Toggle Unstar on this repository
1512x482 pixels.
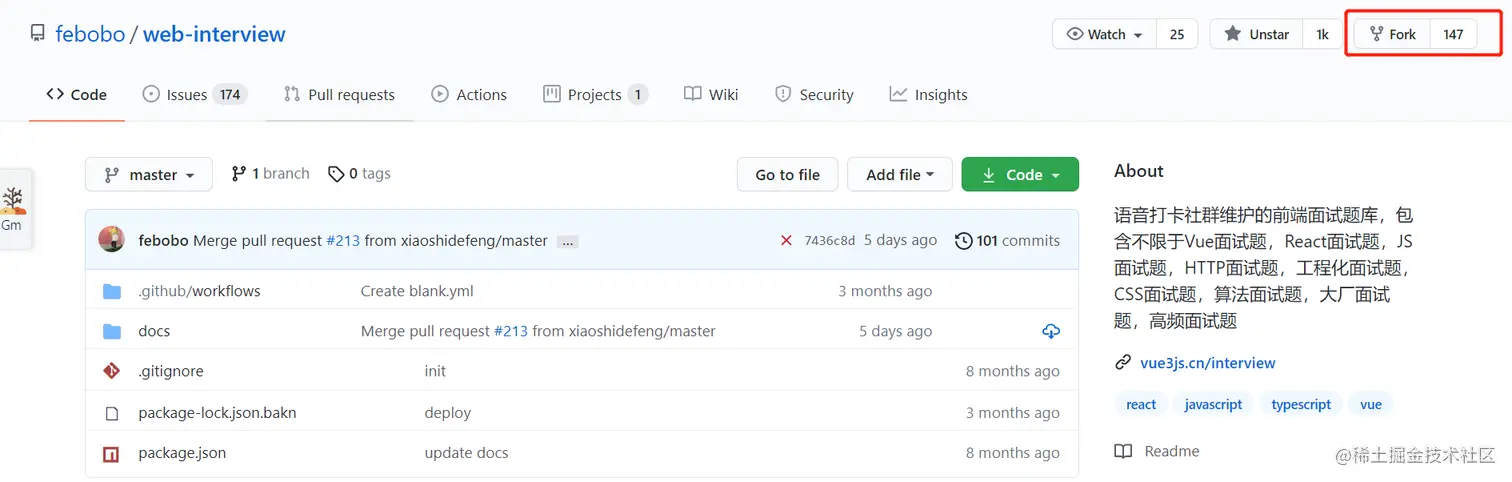(x=1258, y=34)
